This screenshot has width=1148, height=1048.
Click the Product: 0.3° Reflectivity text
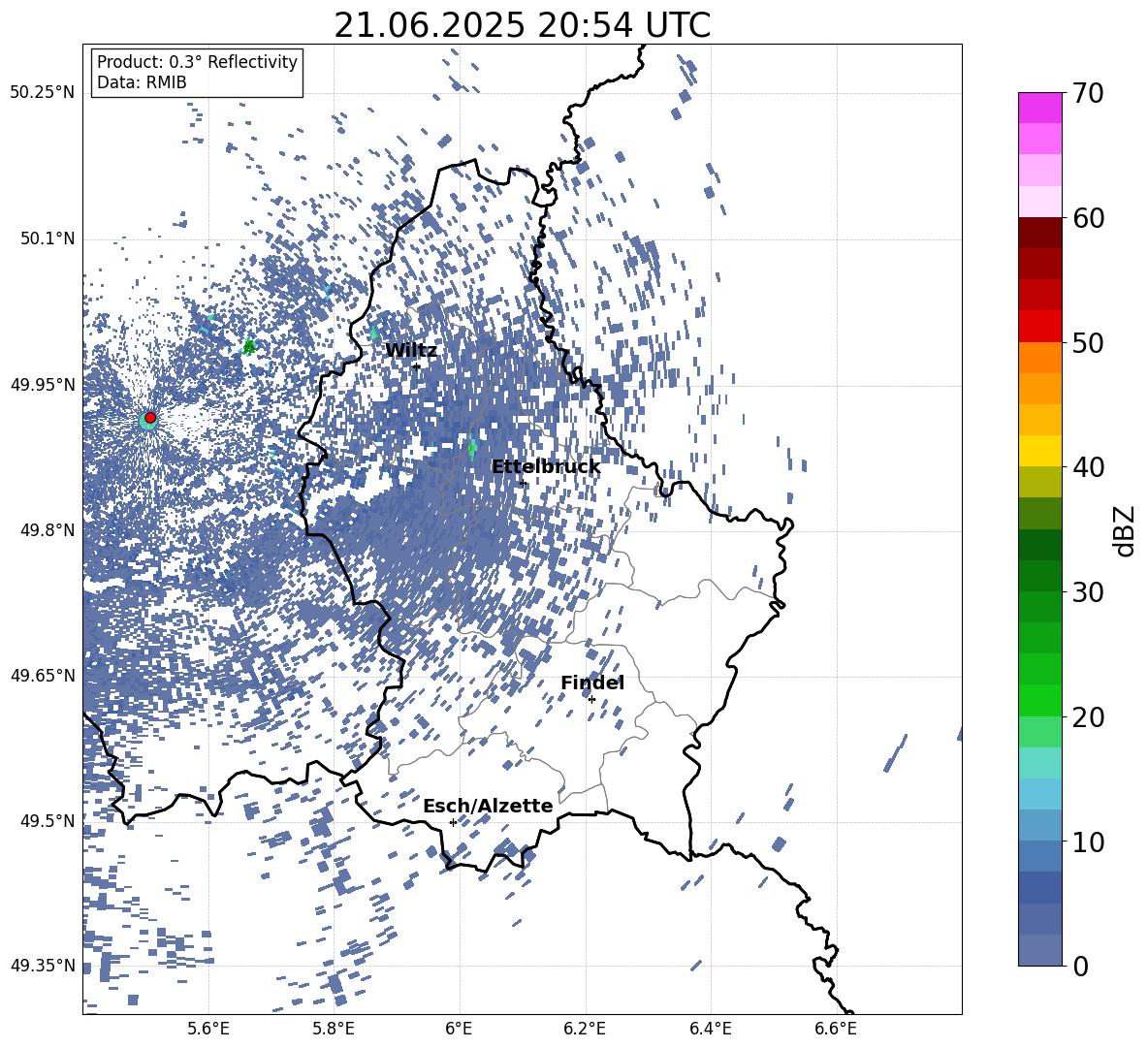[x=197, y=62]
